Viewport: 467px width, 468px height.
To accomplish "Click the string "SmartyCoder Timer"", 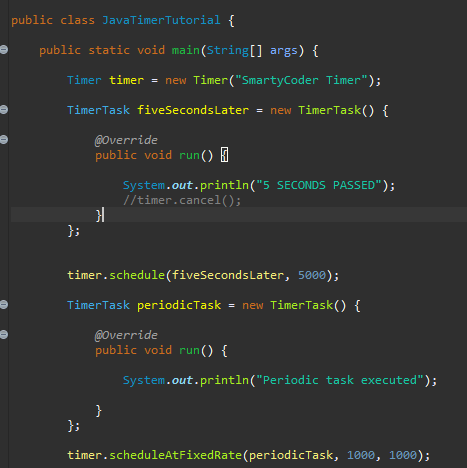I will (301, 80).
